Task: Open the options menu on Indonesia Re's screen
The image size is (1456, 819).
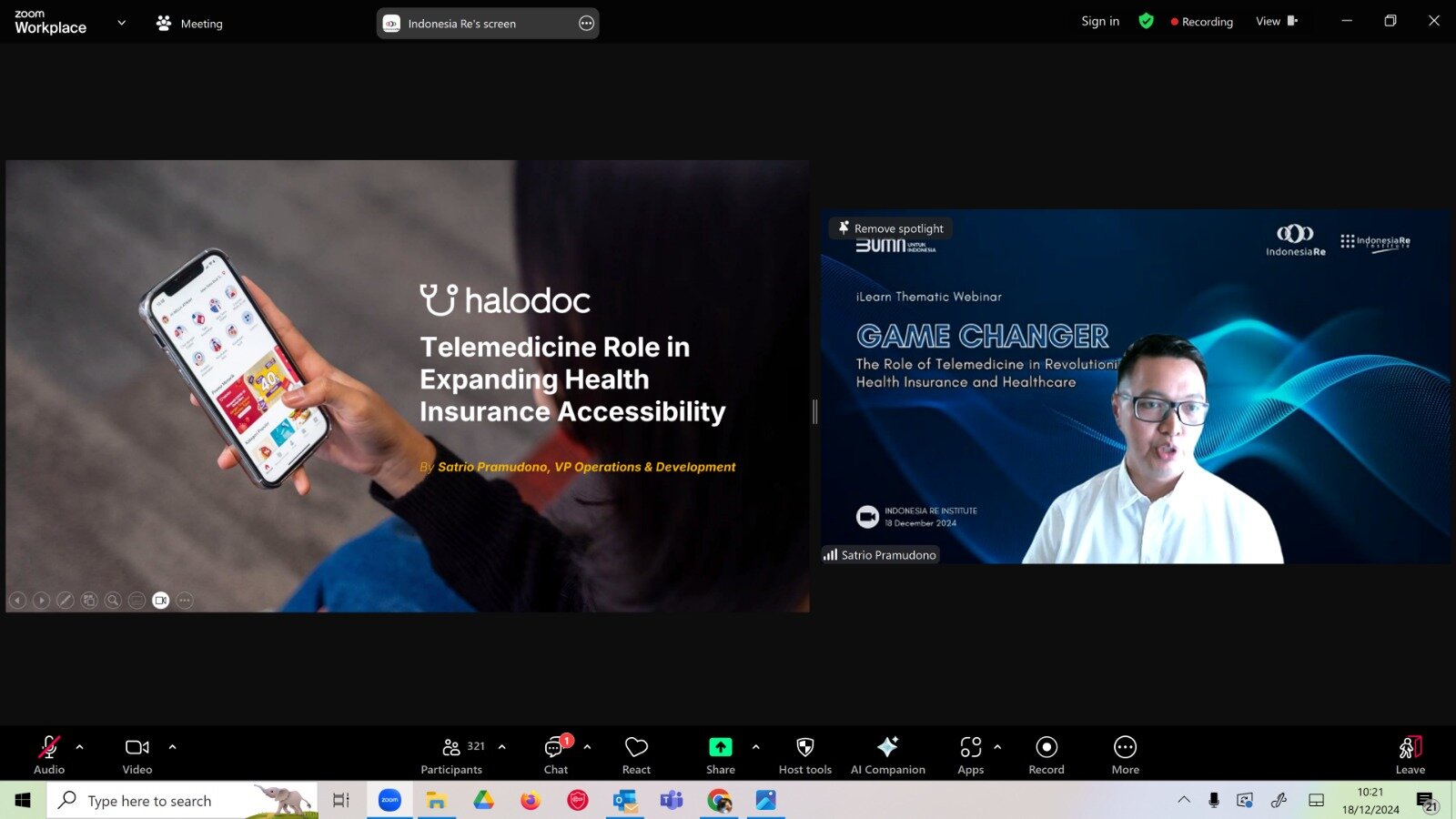Action: point(586,24)
